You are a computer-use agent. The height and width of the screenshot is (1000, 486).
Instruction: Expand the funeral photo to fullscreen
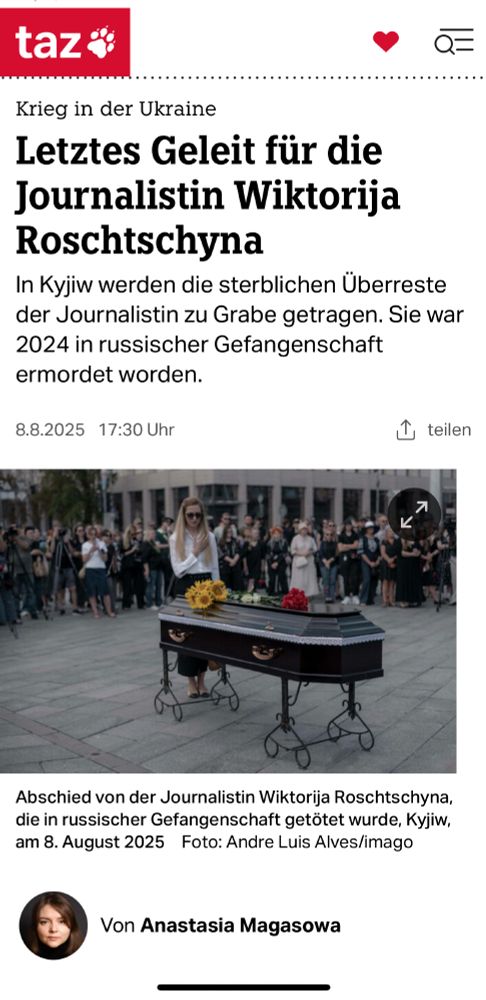pos(415,514)
